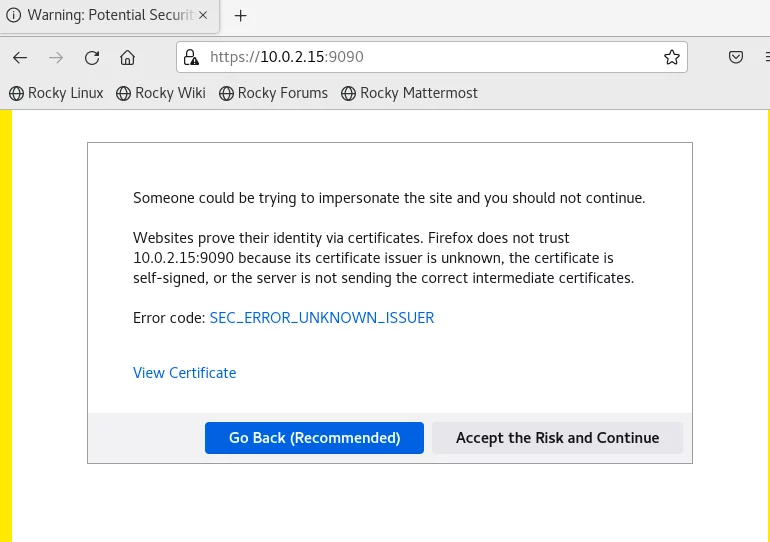
Task: Reload the current page
Action: [92, 57]
